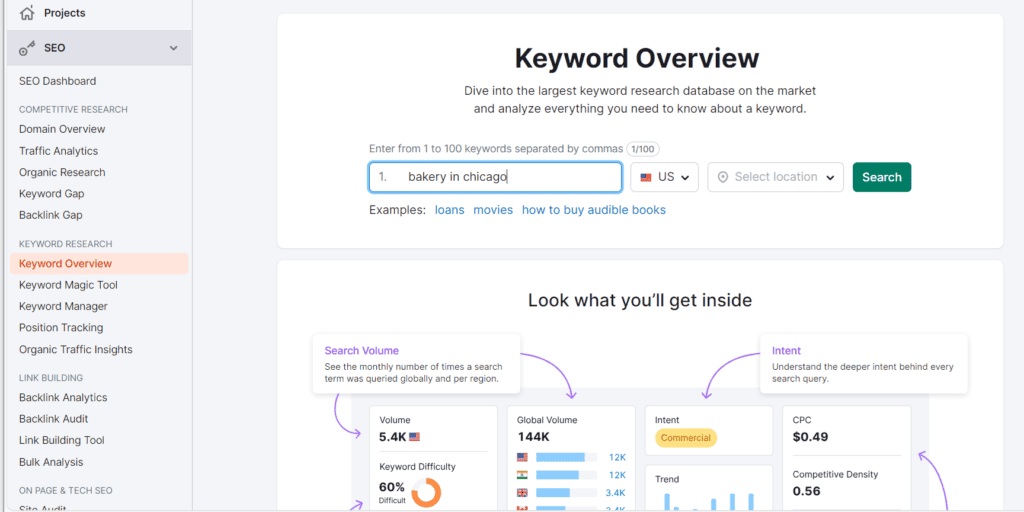This screenshot has width=1024, height=512.
Task: Click the COMPETITIVE RESEARCH section label
Action: [x=73, y=109]
